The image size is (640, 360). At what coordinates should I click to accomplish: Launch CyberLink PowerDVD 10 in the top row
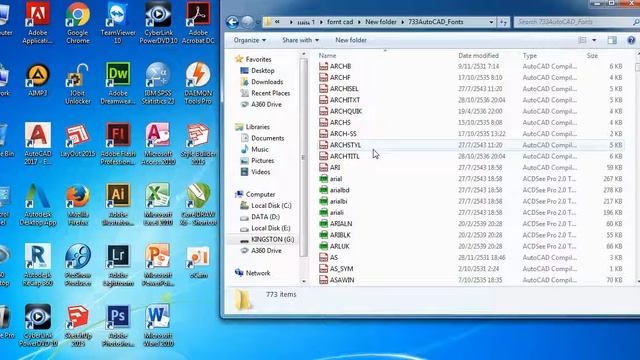(158, 23)
